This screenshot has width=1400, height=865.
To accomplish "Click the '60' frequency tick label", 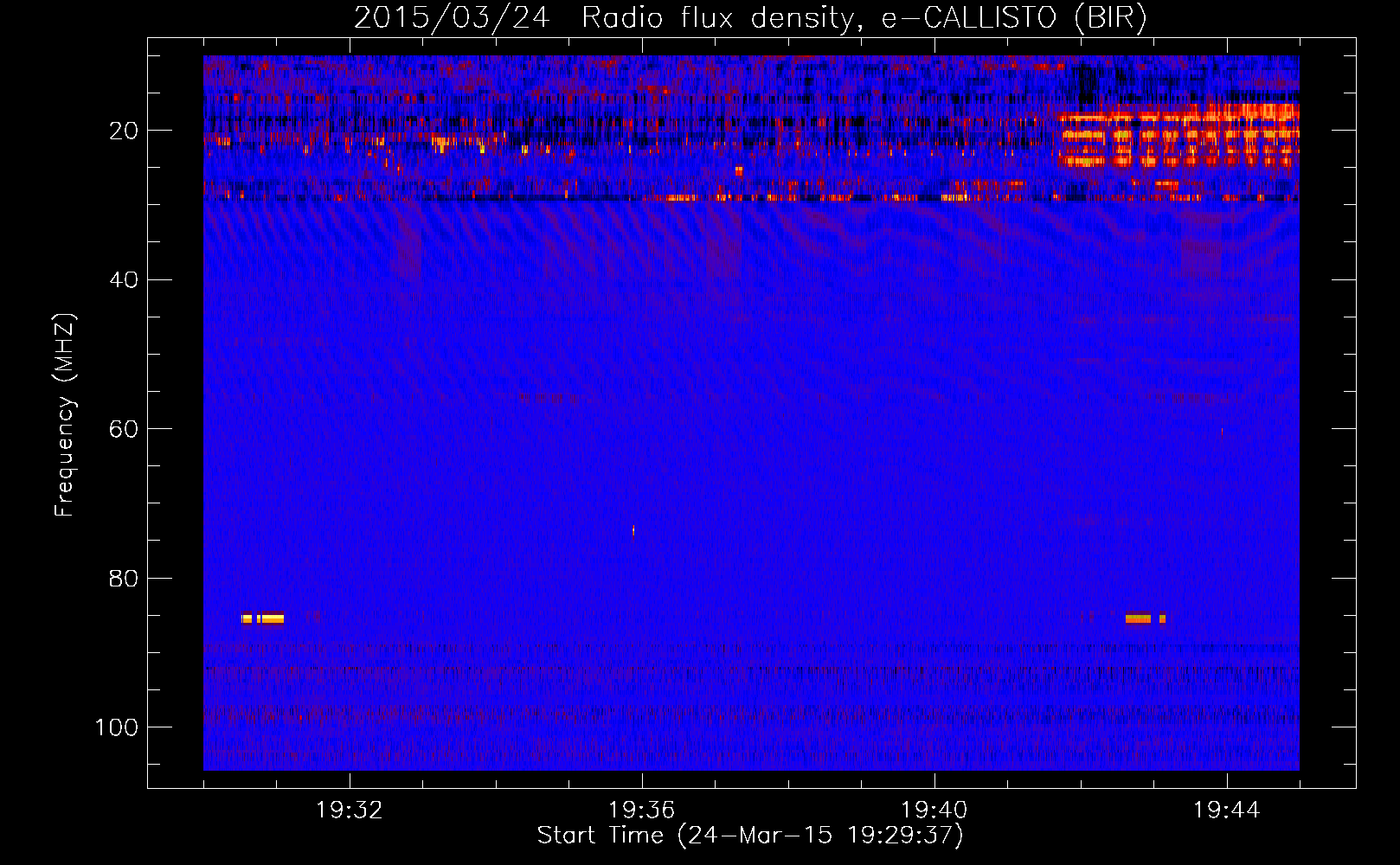I will 124,429.
